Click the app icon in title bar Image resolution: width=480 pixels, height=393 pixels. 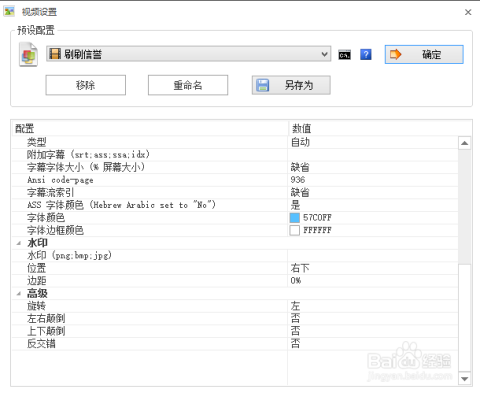coord(9,12)
